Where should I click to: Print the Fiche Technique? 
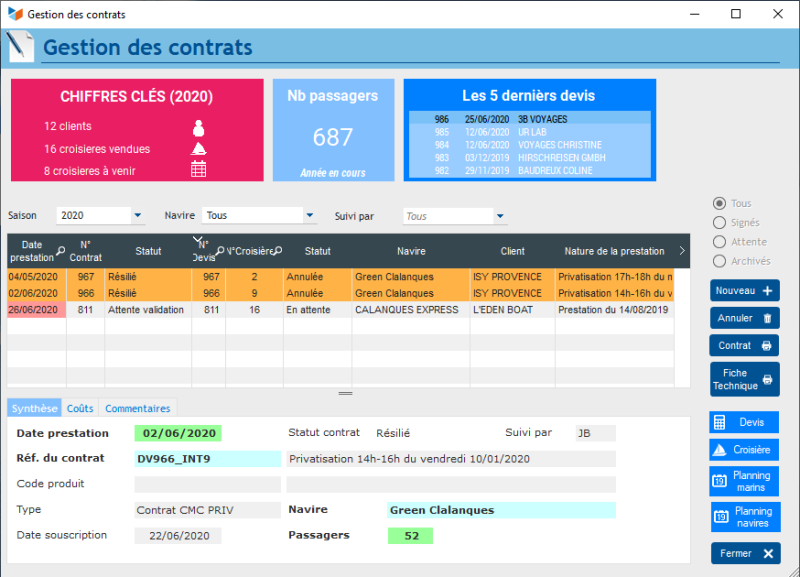coord(744,380)
